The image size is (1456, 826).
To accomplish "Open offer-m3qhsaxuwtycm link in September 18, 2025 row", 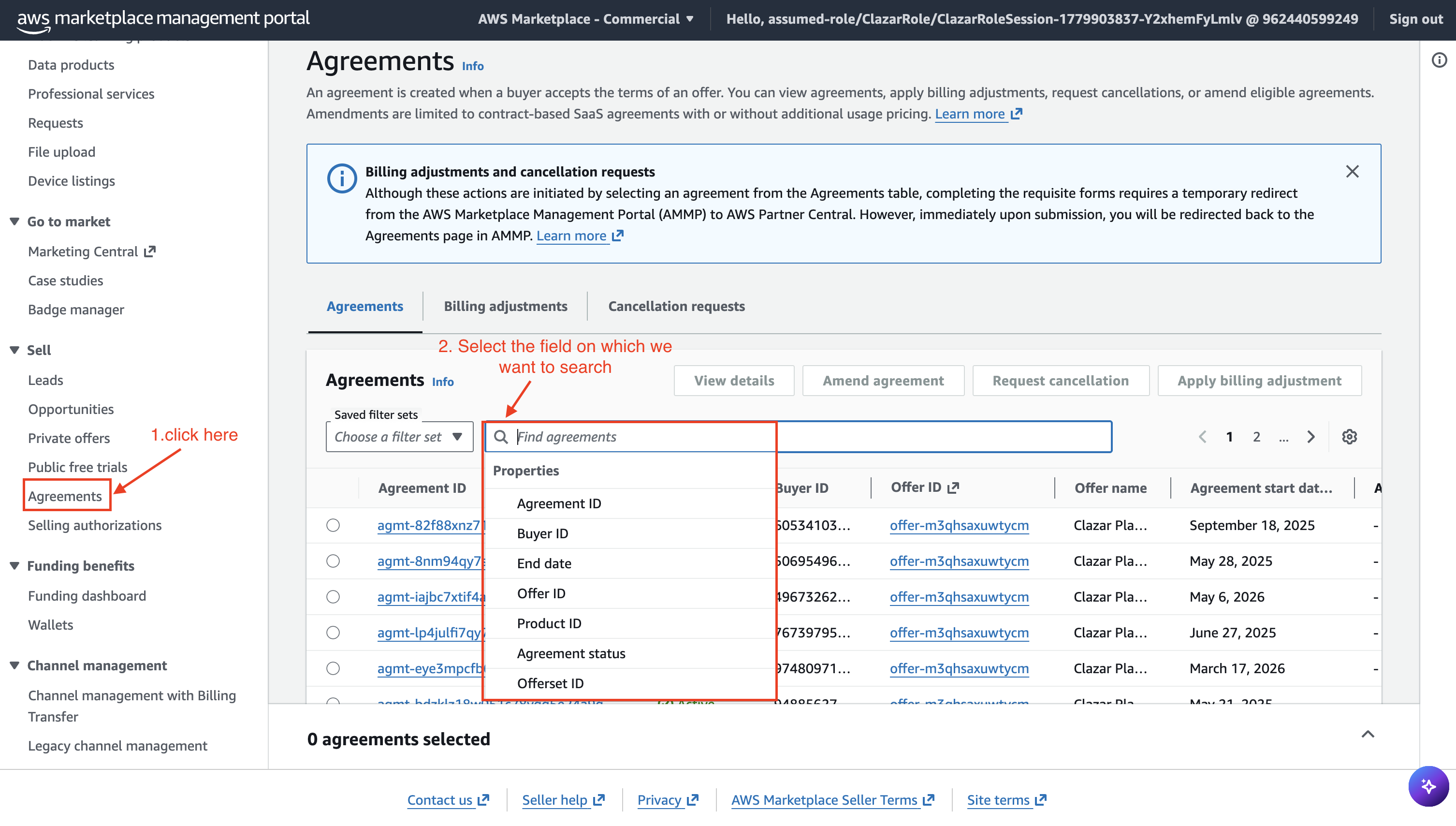I will point(959,525).
